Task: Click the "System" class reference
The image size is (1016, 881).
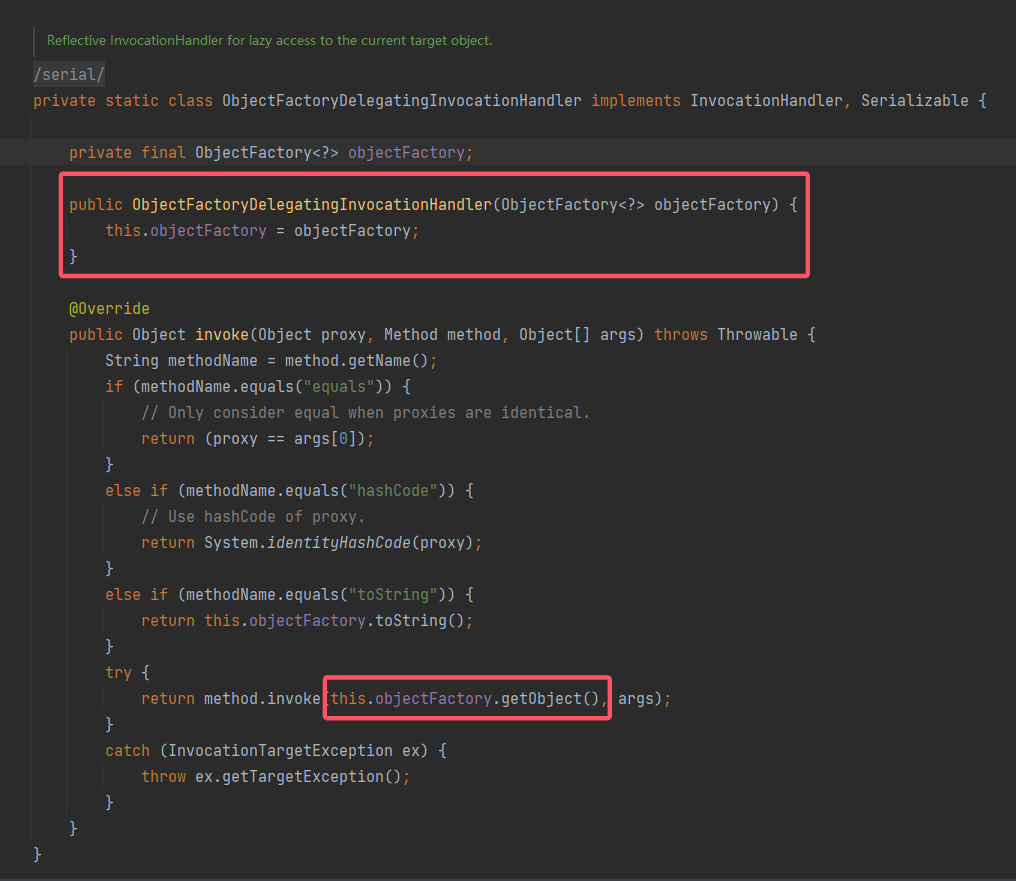Action: pyautogui.click(x=231, y=543)
